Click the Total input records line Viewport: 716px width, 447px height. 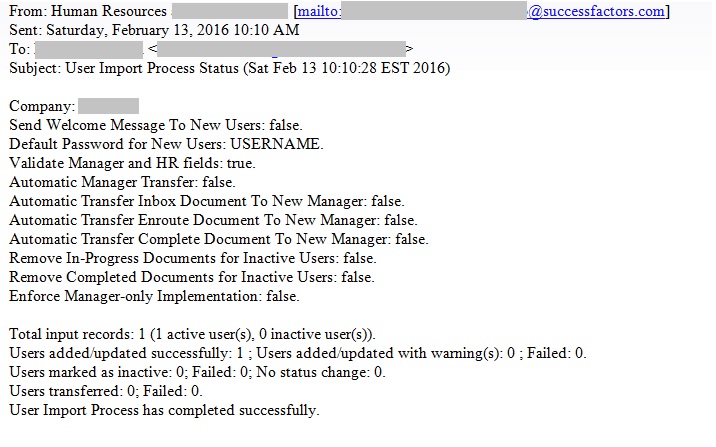click(192, 334)
